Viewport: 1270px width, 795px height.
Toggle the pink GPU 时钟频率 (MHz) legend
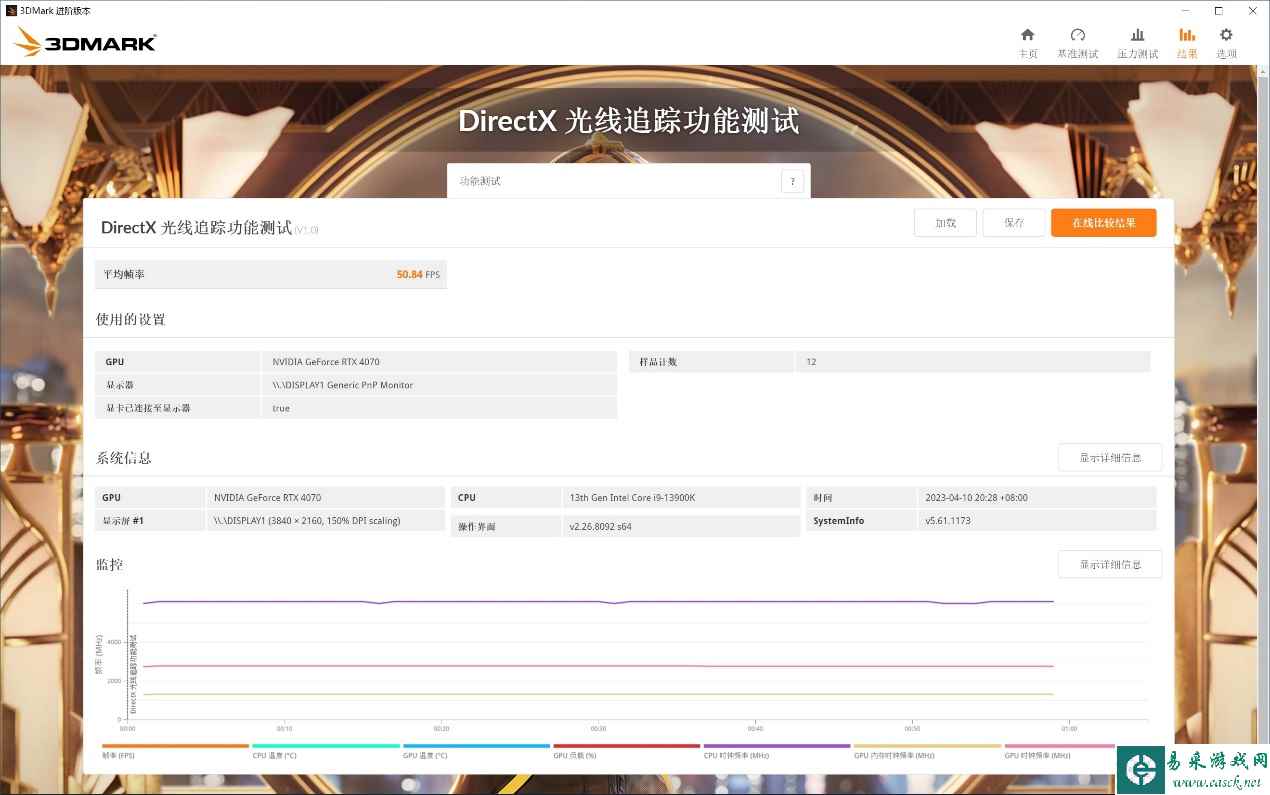click(1059, 750)
